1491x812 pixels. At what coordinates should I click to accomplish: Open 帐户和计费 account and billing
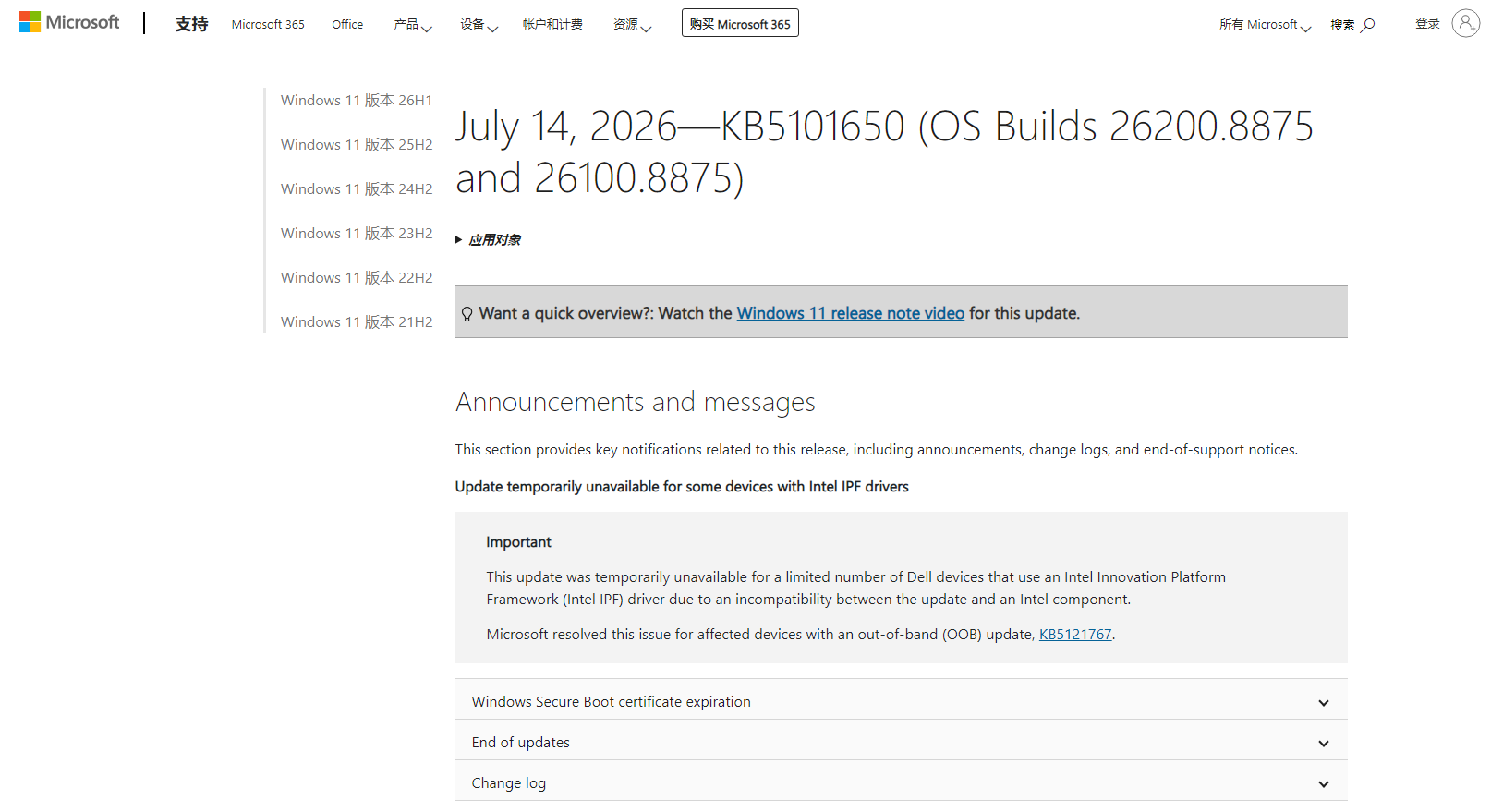tap(552, 25)
